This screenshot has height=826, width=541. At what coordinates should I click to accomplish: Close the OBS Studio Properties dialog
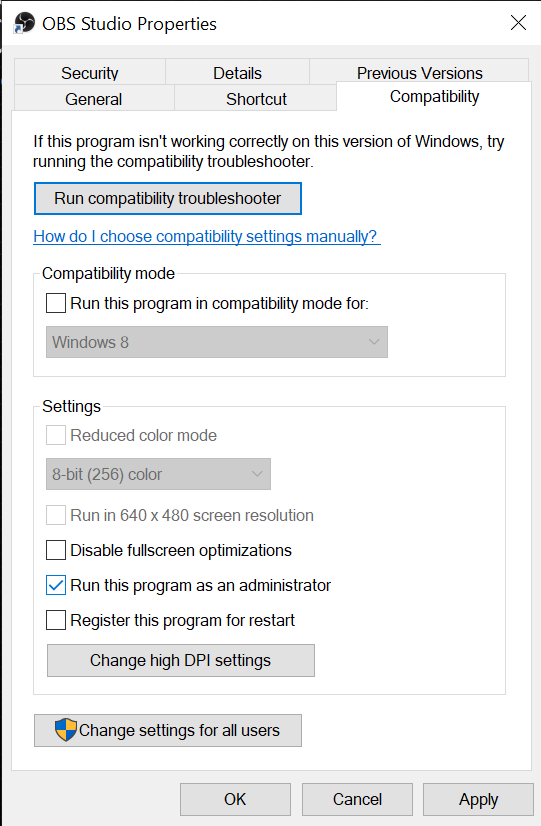pos(518,23)
